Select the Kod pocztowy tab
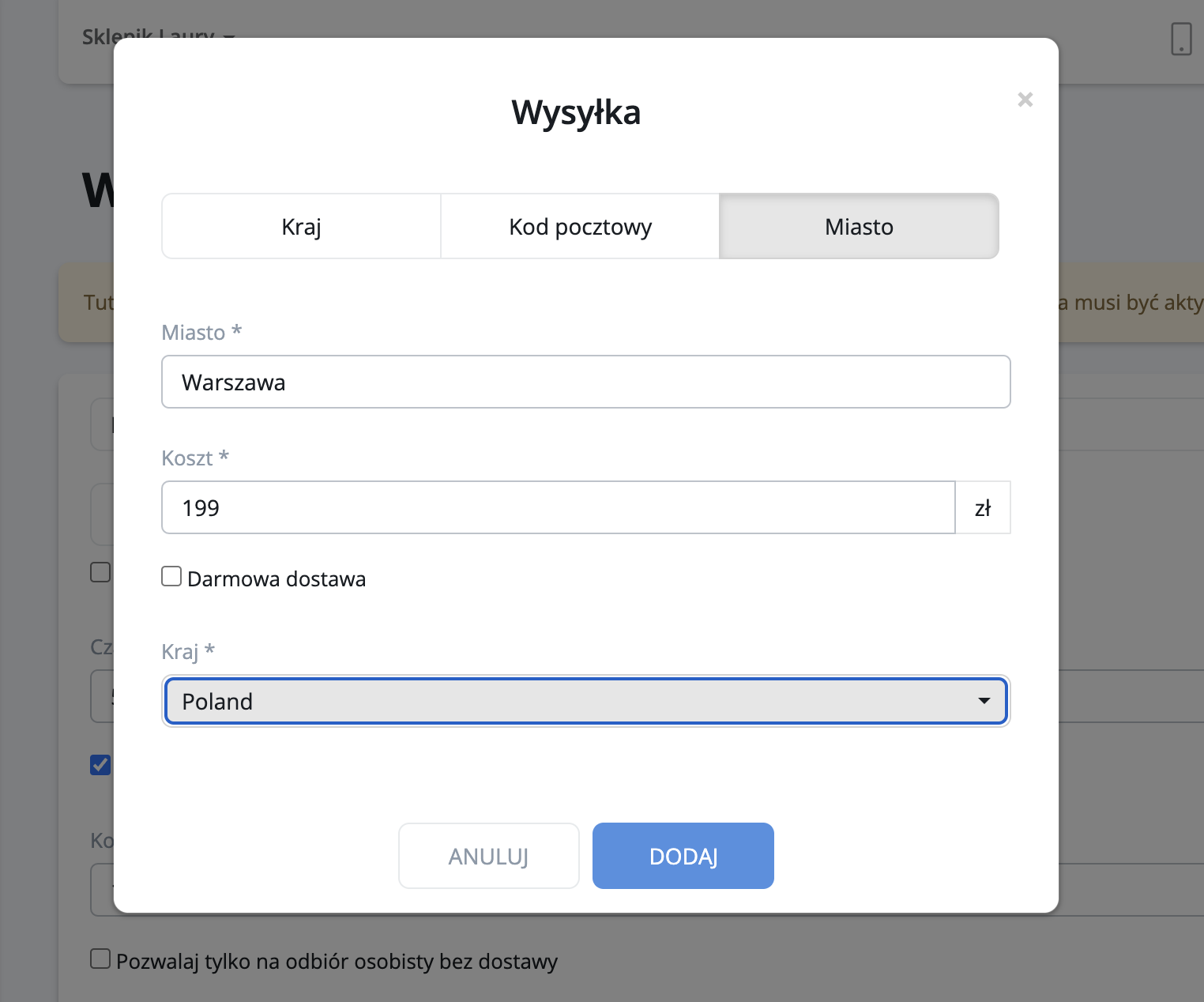The height and width of the screenshot is (1002, 1204). [x=580, y=227]
